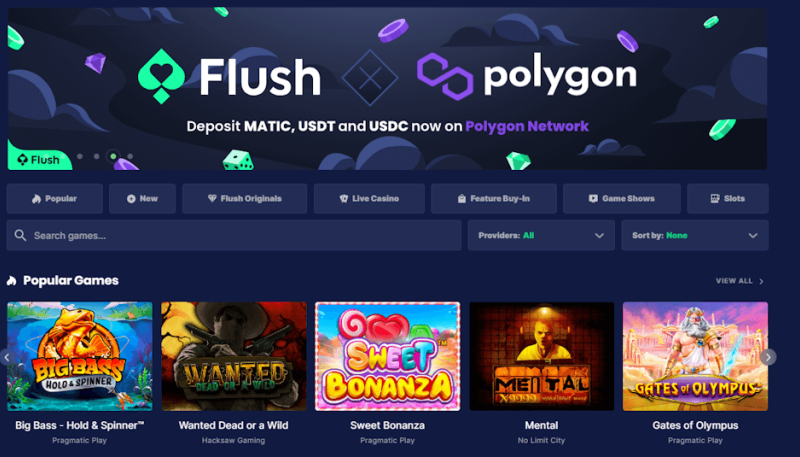Click the Feature Buy-In bag icon
This screenshot has height=457, width=800.
point(462,199)
